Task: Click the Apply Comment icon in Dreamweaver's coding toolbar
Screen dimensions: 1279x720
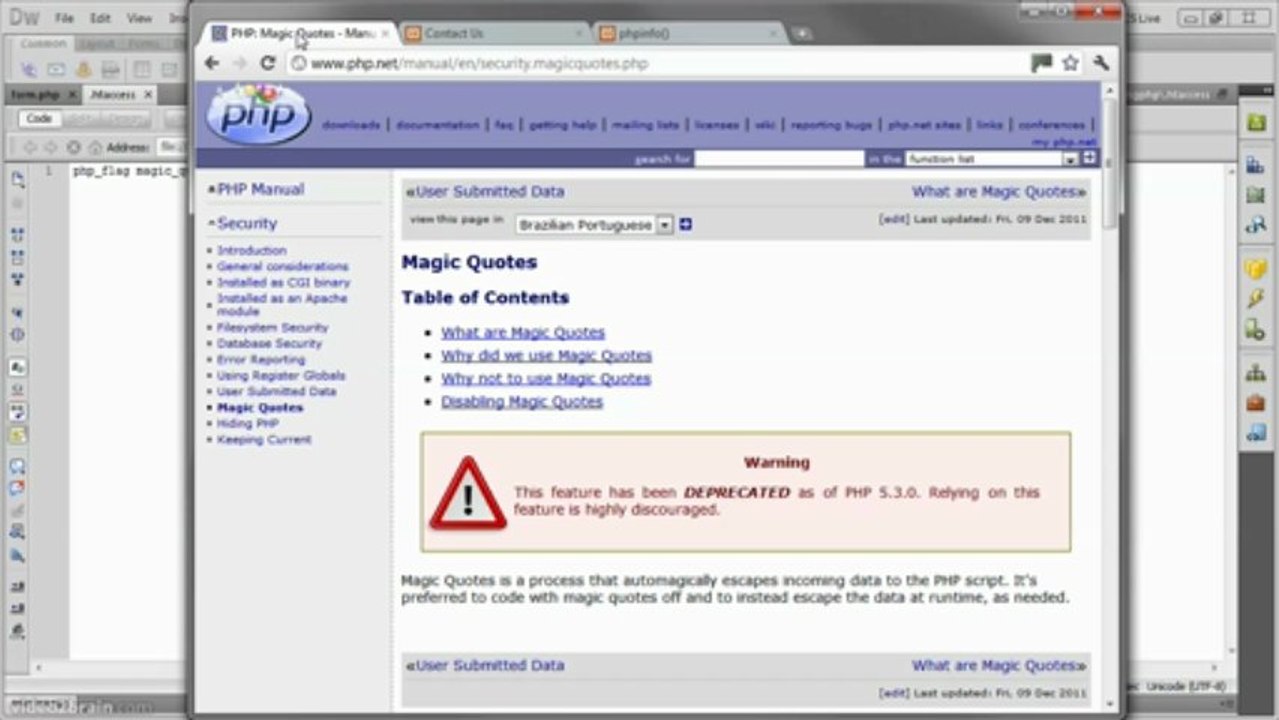Action: 17,465
